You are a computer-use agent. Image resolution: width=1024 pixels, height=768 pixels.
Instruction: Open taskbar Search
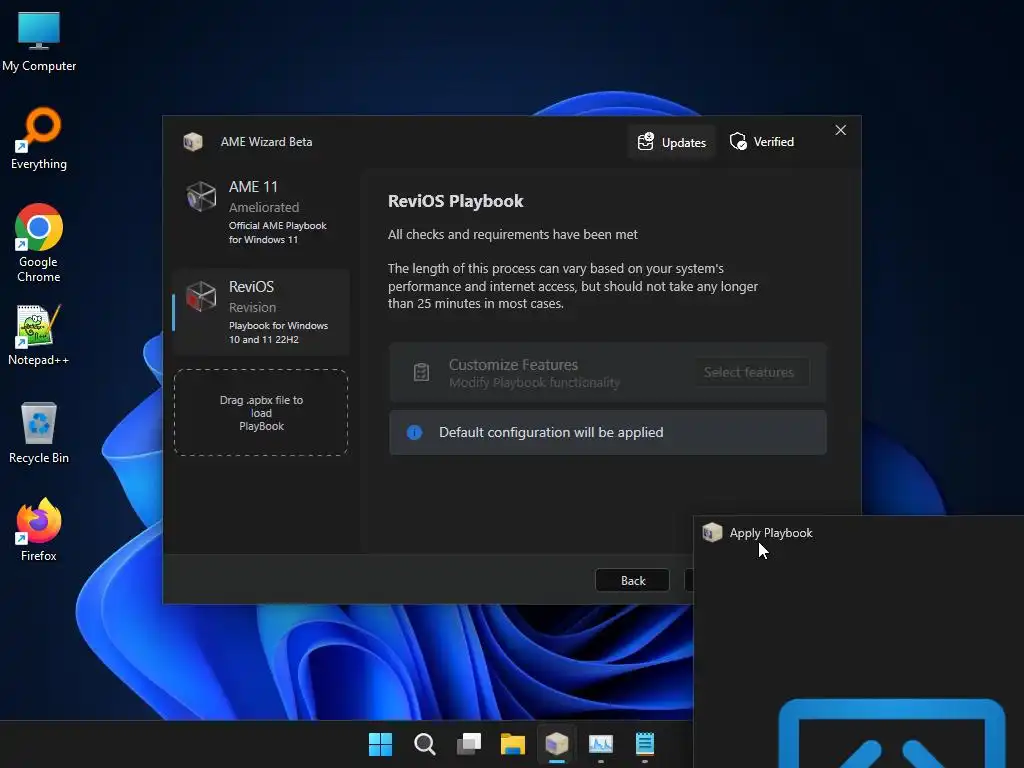click(x=424, y=744)
